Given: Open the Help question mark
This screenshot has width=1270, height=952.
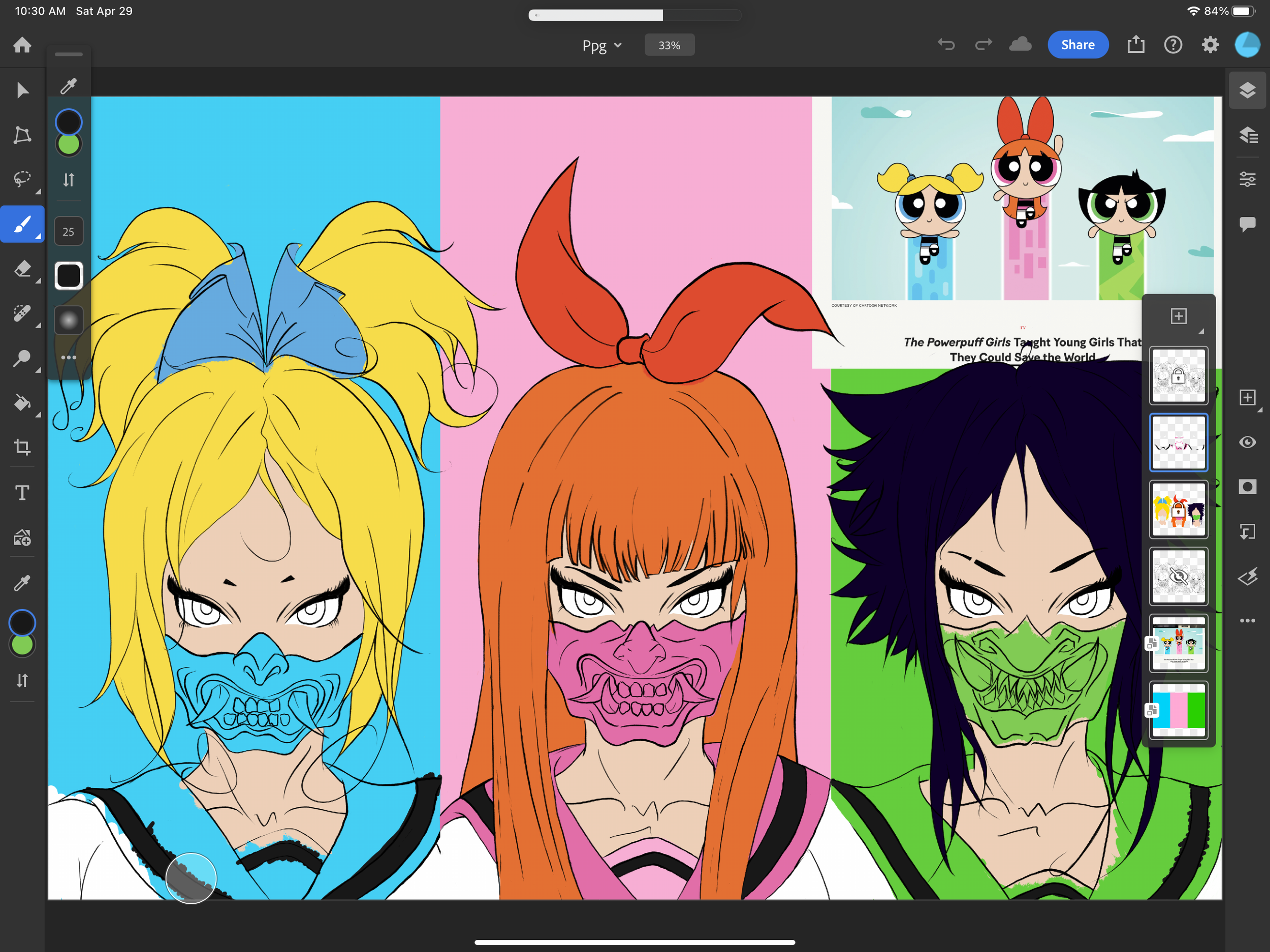Looking at the screenshot, I should [x=1173, y=45].
